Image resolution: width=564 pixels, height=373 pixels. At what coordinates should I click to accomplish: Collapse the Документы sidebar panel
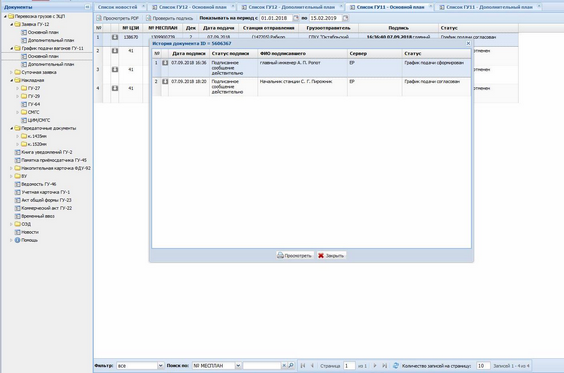(87, 7)
